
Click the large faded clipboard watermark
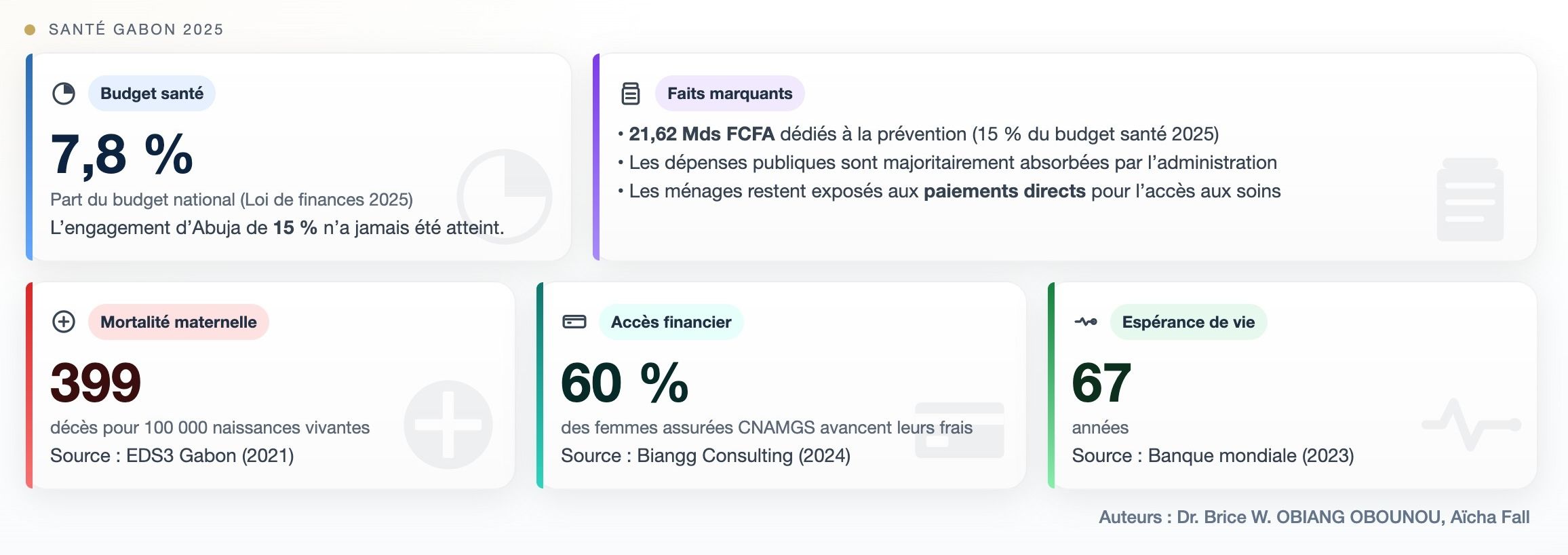tap(1470, 199)
